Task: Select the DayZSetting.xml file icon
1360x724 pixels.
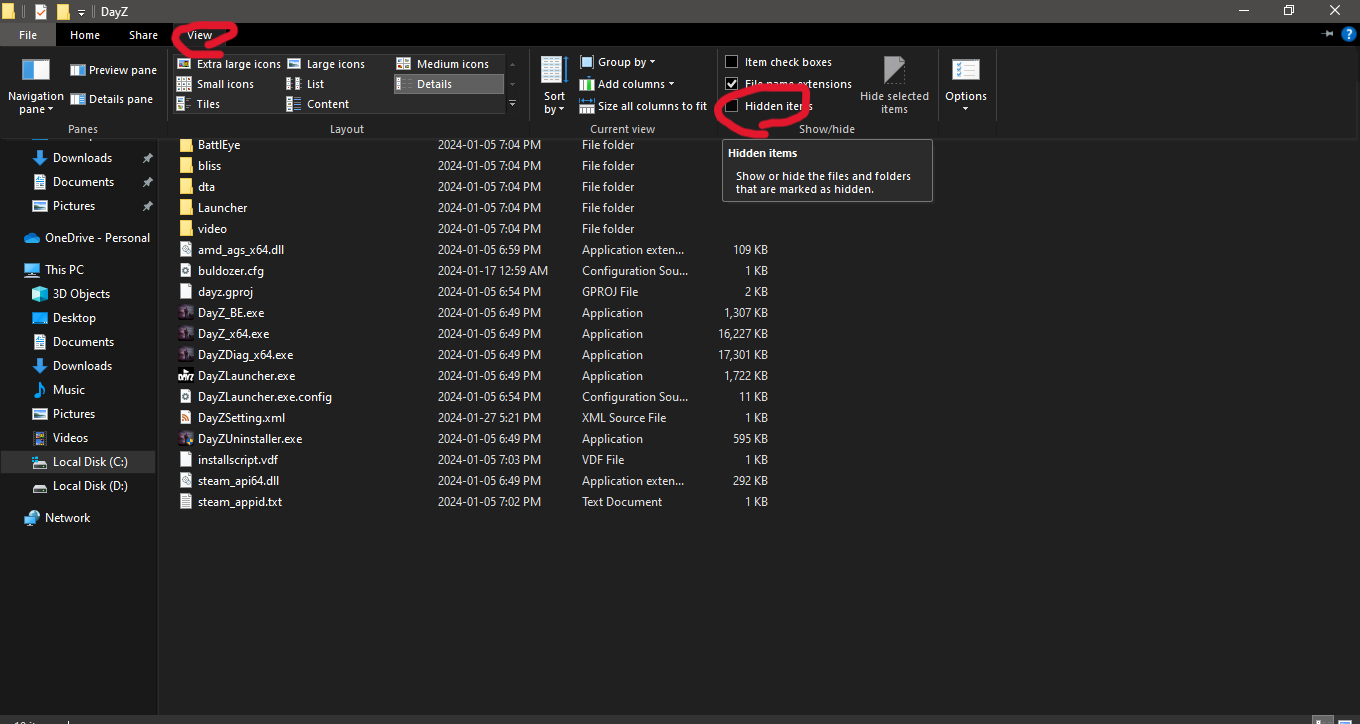Action: coord(186,418)
